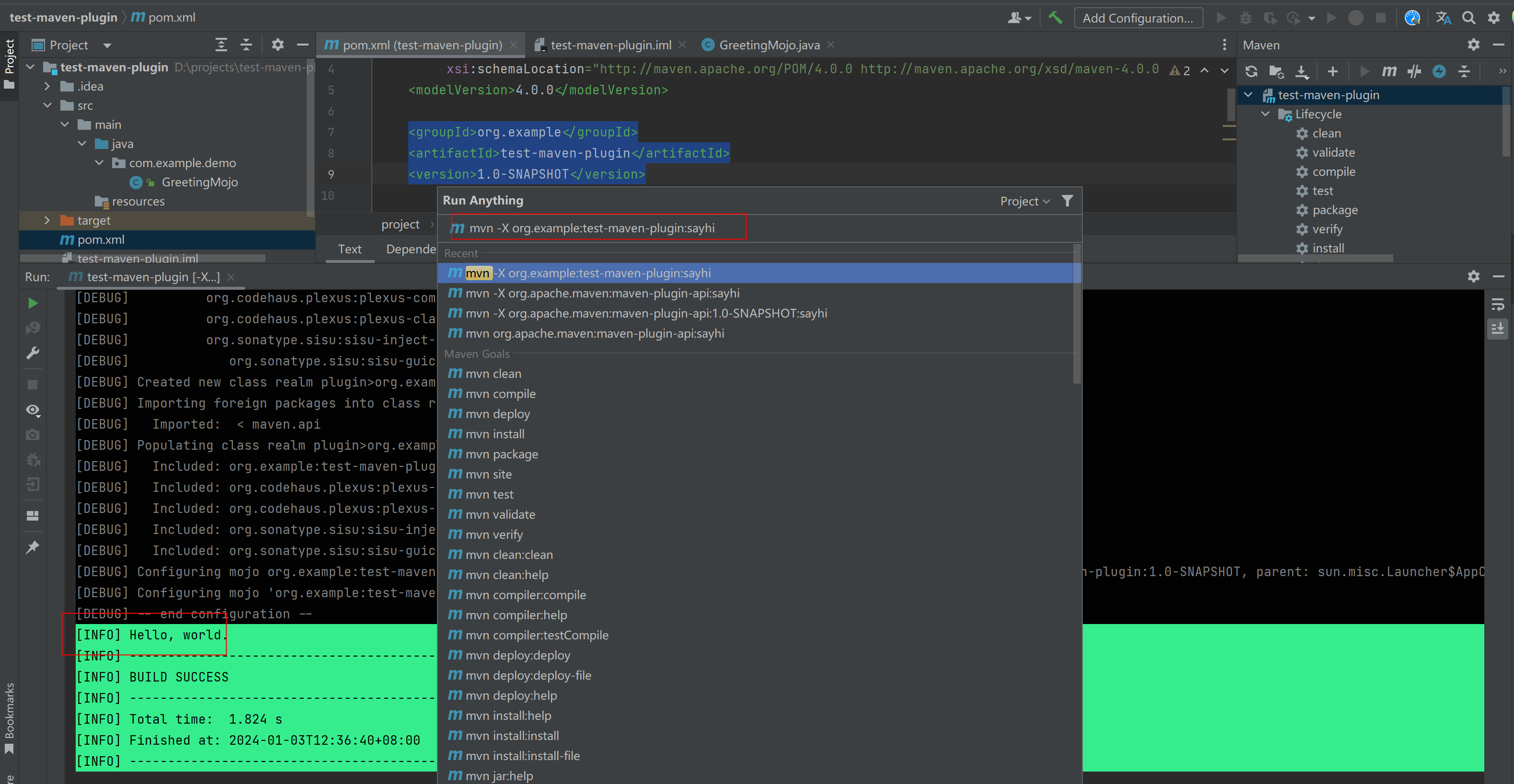This screenshot has width=1514, height=784.
Task: Toggle soft-wrap in Run console
Action: point(1497,305)
